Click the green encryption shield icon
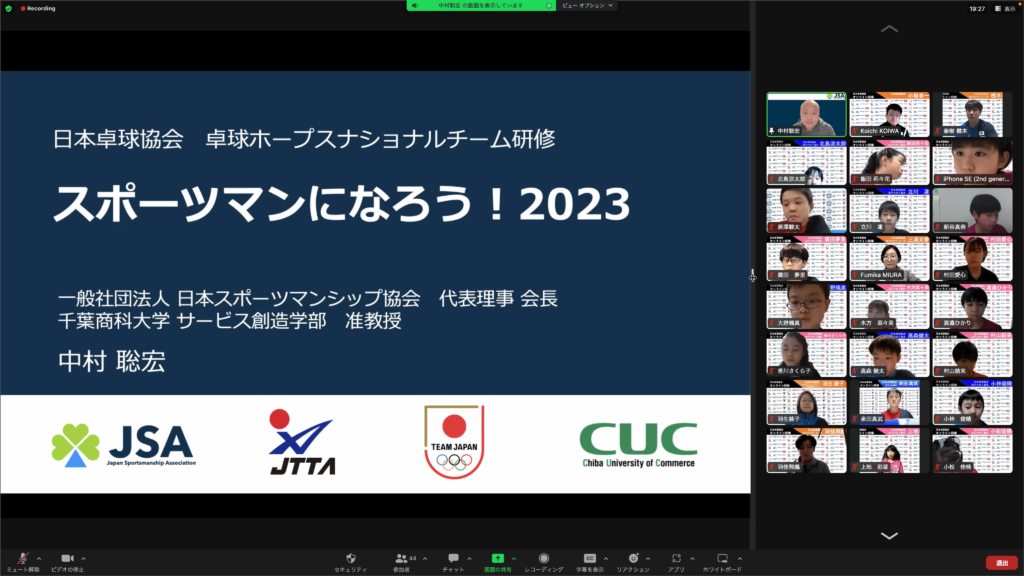 tap(9, 8)
